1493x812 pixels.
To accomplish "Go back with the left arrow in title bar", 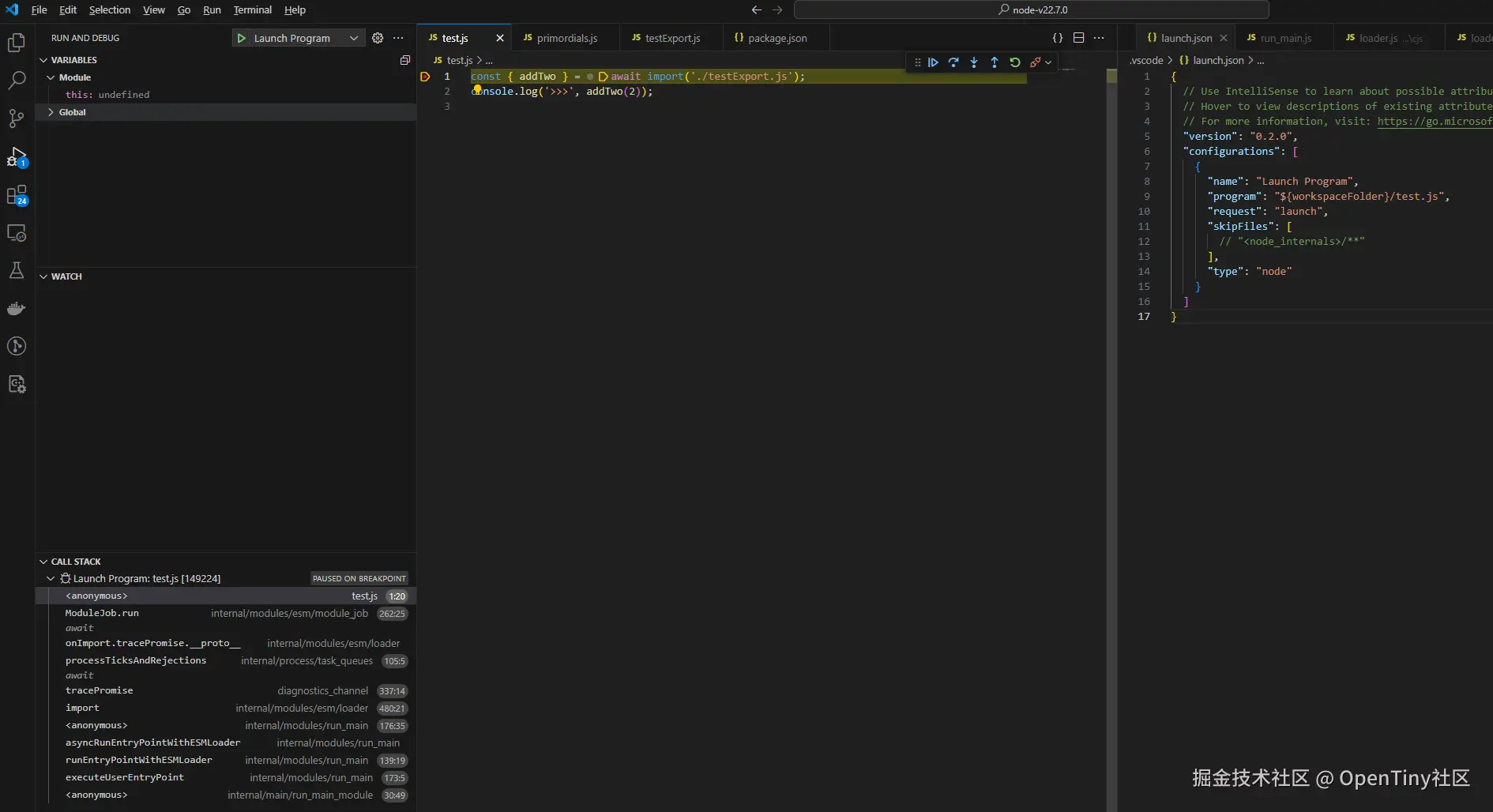I will [757, 10].
